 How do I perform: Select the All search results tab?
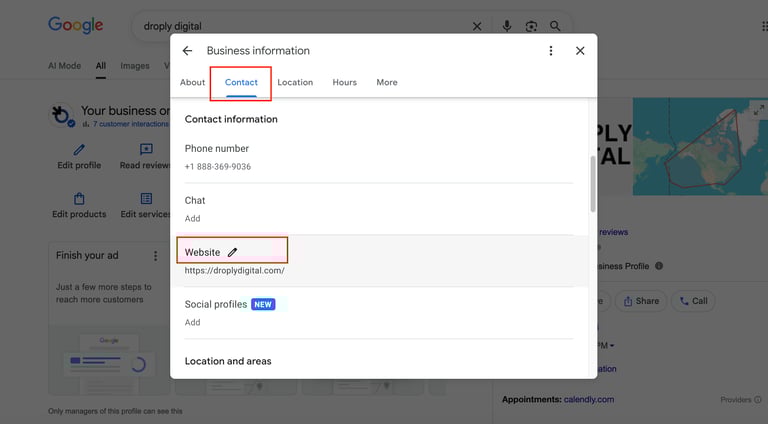100,66
